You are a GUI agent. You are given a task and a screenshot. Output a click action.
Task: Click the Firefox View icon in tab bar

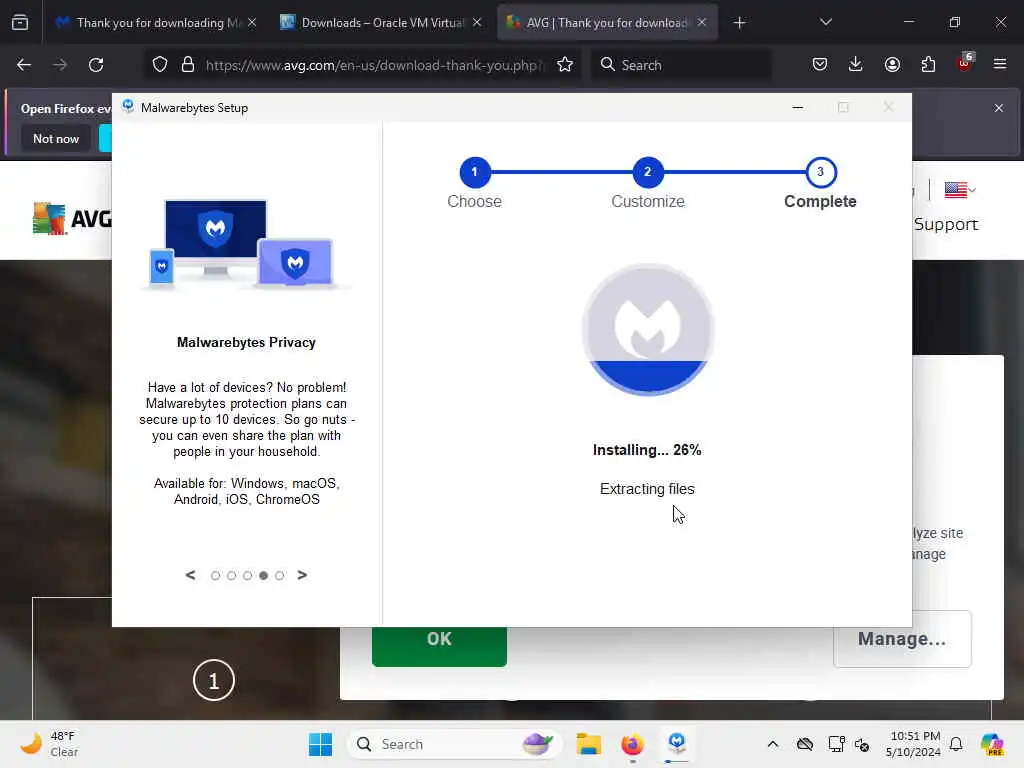[20, 23]
